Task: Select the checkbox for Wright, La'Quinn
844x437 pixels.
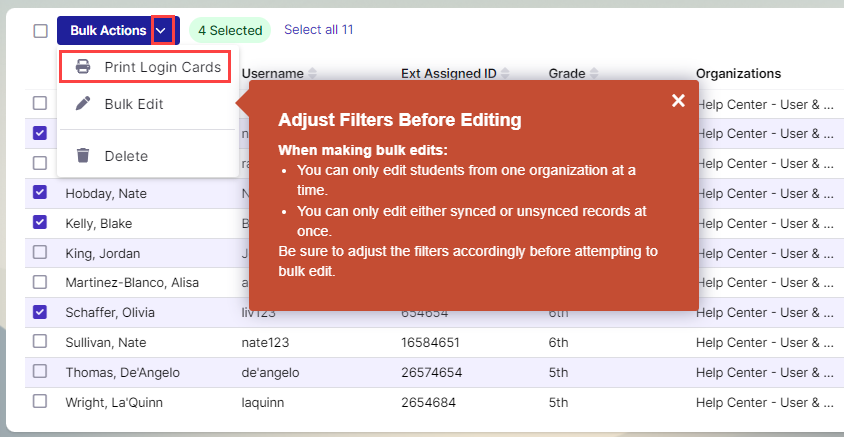Action: 40,402
